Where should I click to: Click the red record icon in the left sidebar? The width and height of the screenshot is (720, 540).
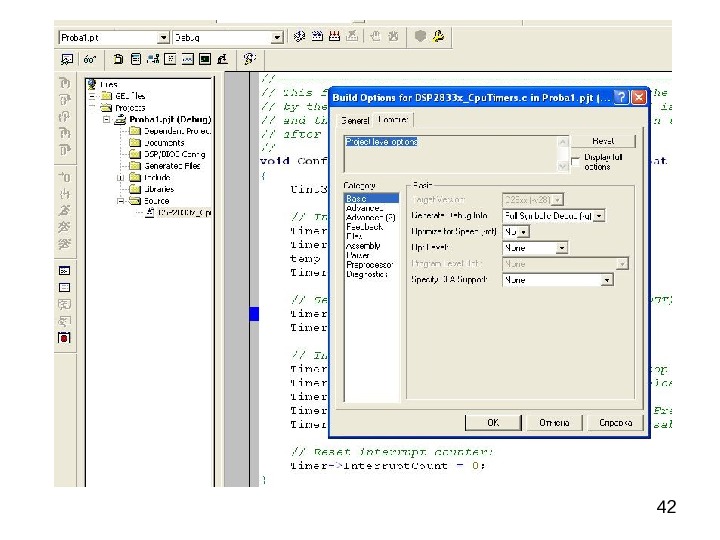63,338
